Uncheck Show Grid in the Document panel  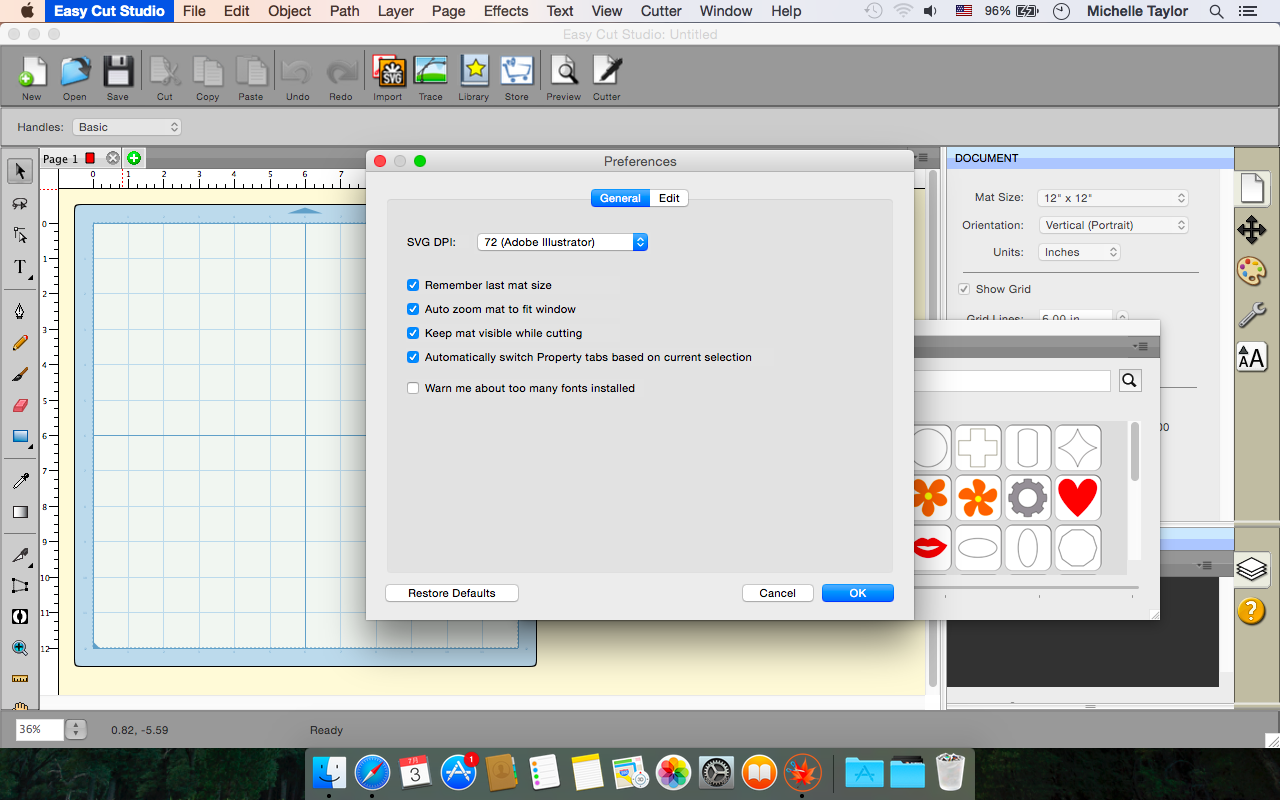point(963,289)
